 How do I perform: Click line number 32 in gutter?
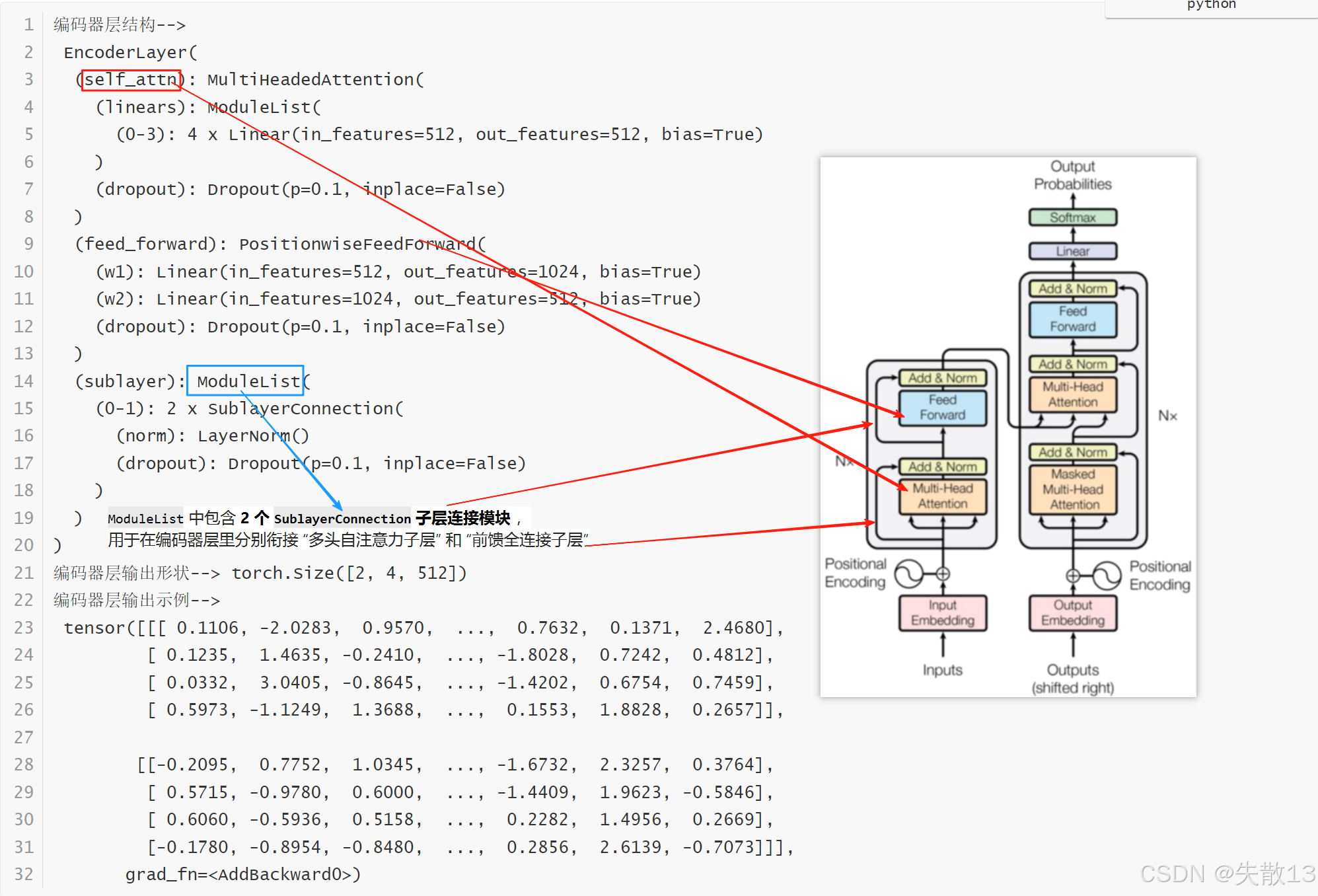24,874
